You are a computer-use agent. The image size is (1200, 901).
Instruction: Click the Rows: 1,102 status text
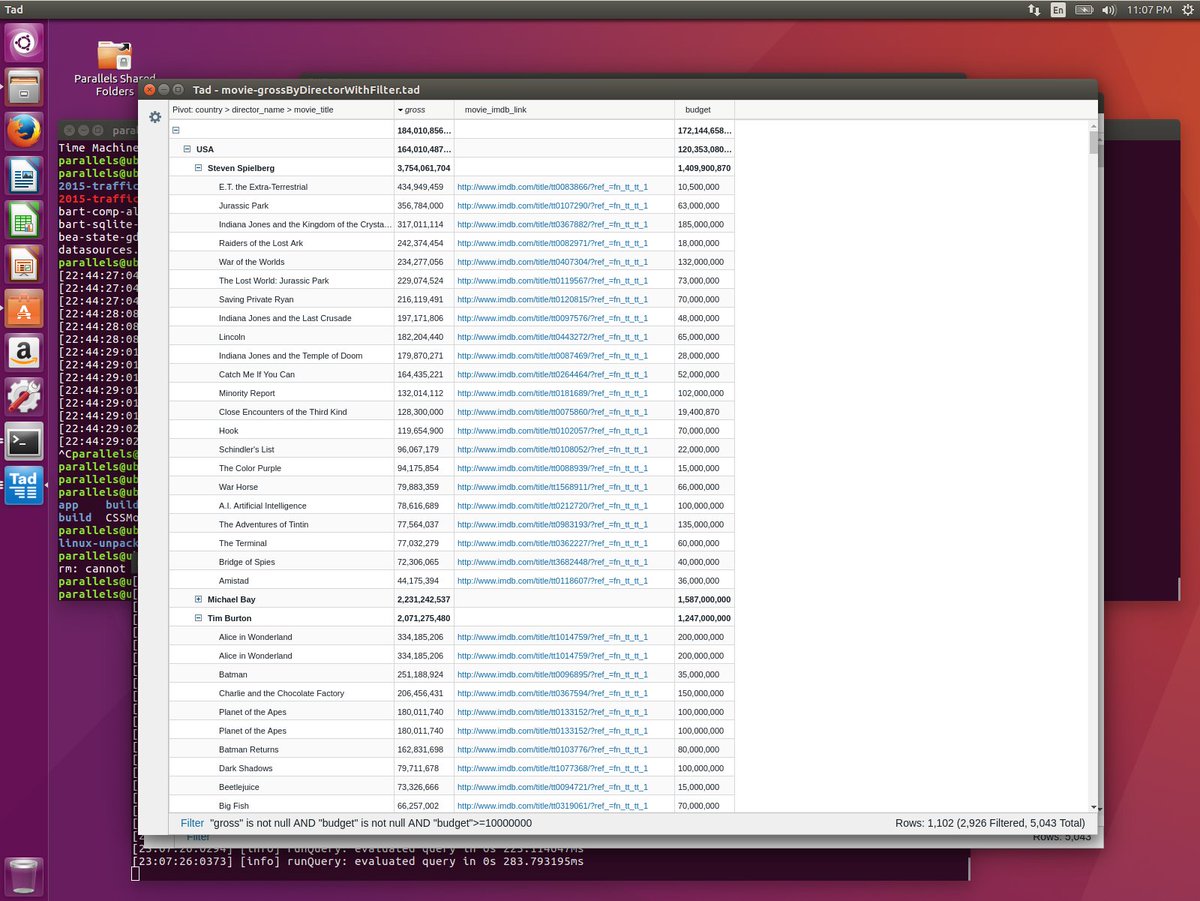click(x=990, y=823)
